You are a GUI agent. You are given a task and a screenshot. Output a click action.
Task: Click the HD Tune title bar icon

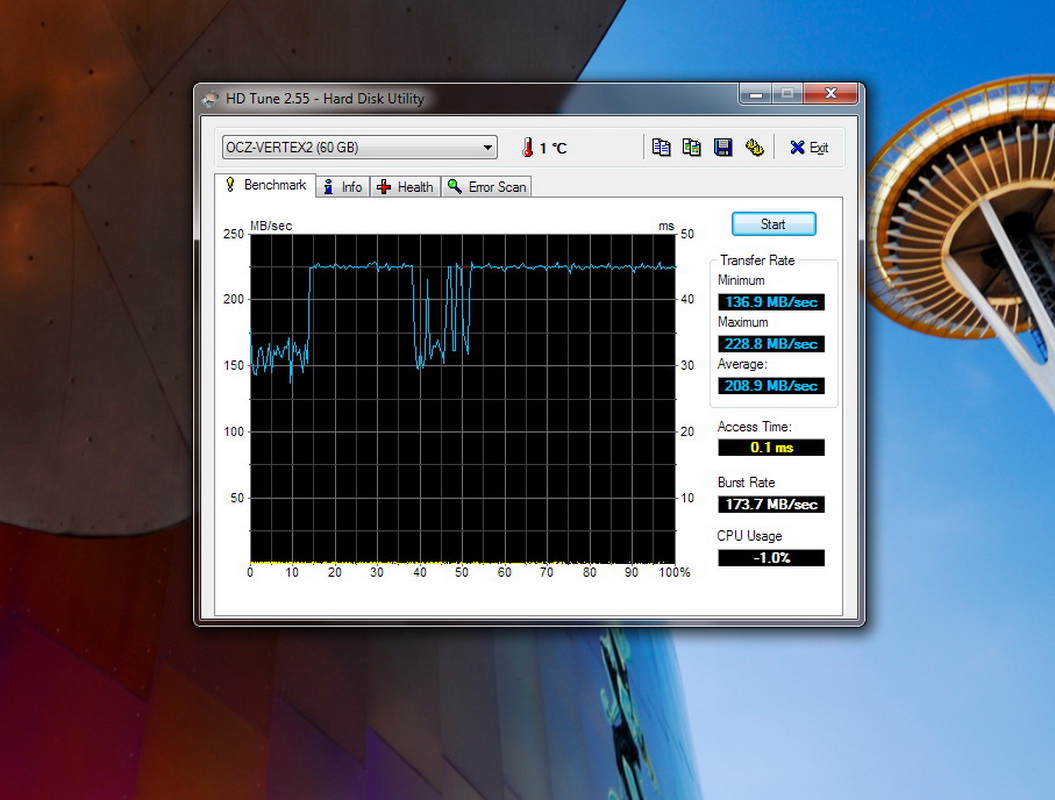[x=211, y=99]
